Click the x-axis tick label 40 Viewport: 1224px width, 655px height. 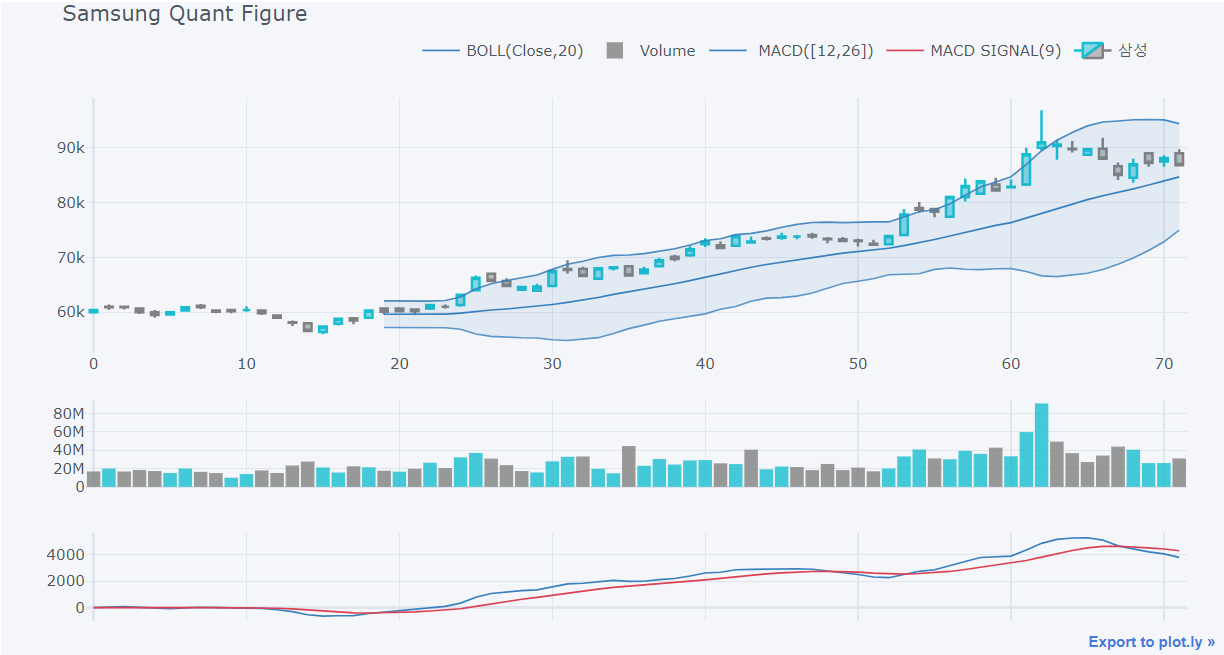pos(706,364)
